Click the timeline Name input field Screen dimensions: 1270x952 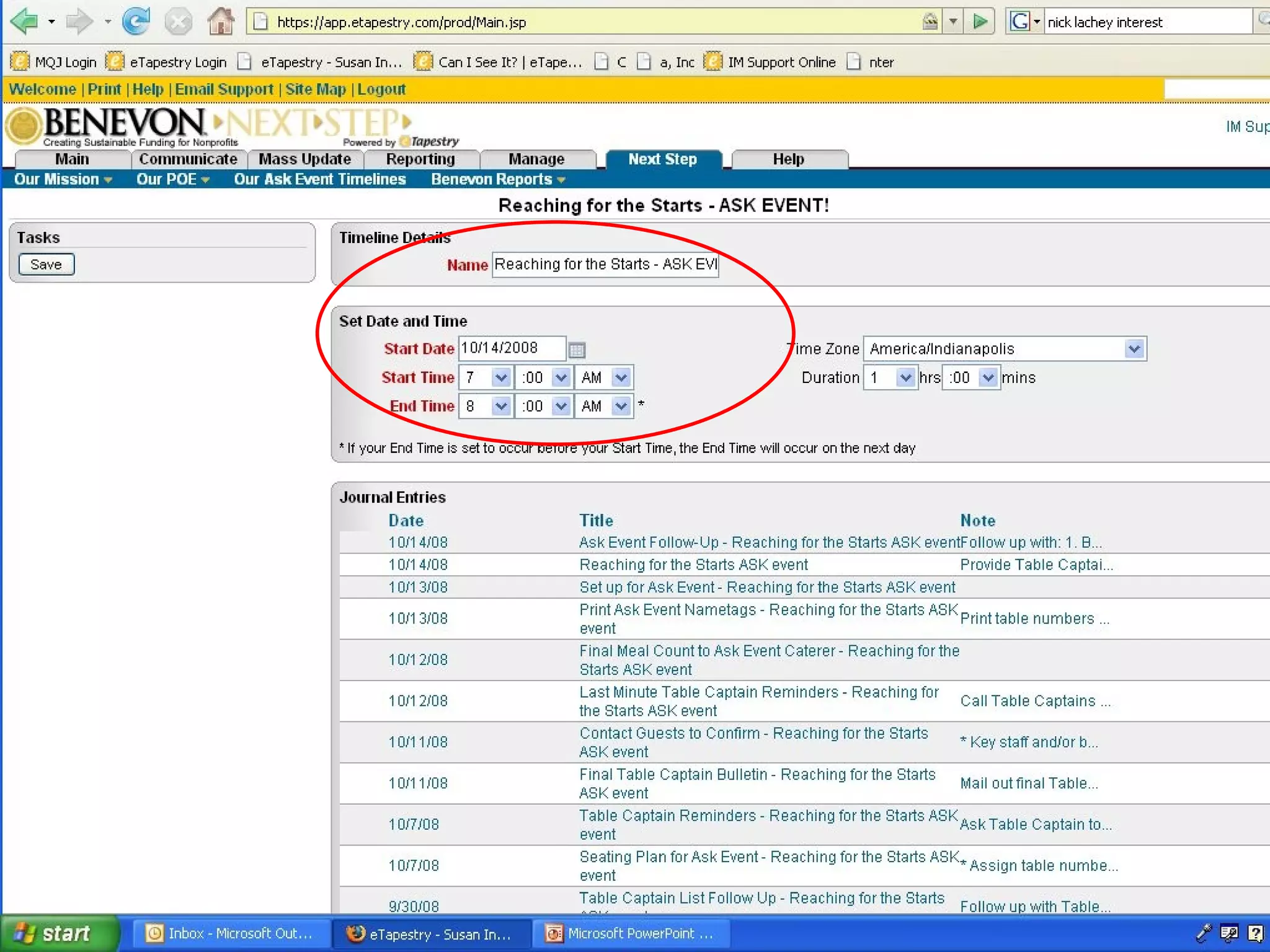click(x=605, y=265)
